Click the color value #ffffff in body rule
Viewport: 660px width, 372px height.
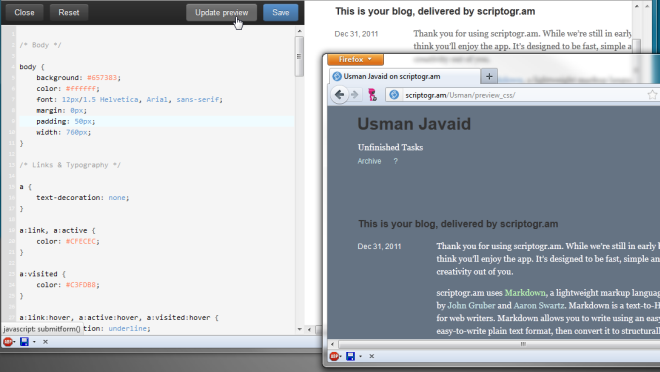[x=81, y=89]
